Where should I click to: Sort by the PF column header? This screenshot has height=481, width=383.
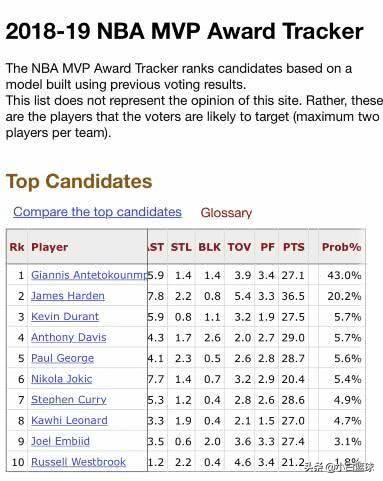tap(267, 247)
